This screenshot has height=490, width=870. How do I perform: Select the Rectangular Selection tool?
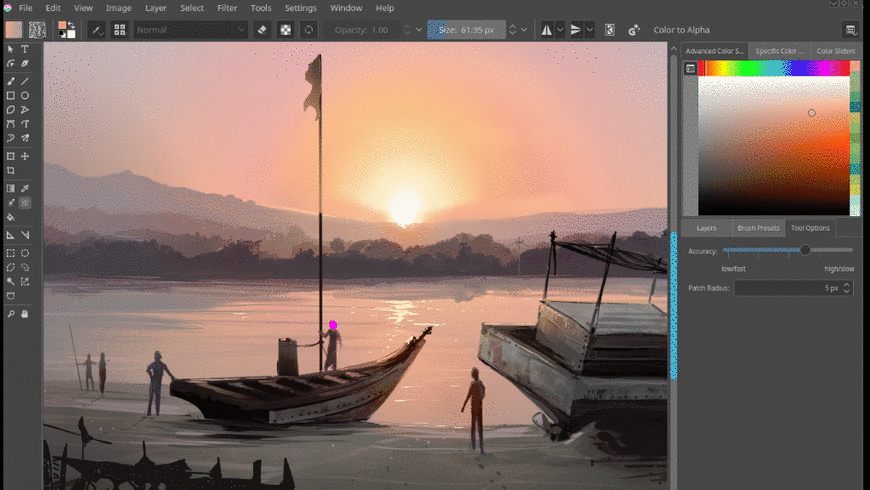point(11,253)
